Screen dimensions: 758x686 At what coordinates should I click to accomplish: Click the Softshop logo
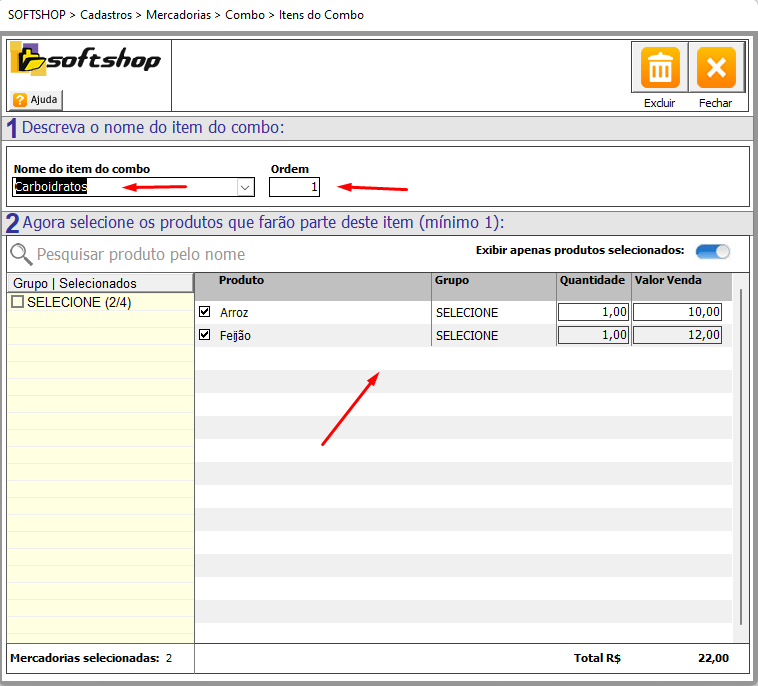pyautogui.click(x=85, y=60)
